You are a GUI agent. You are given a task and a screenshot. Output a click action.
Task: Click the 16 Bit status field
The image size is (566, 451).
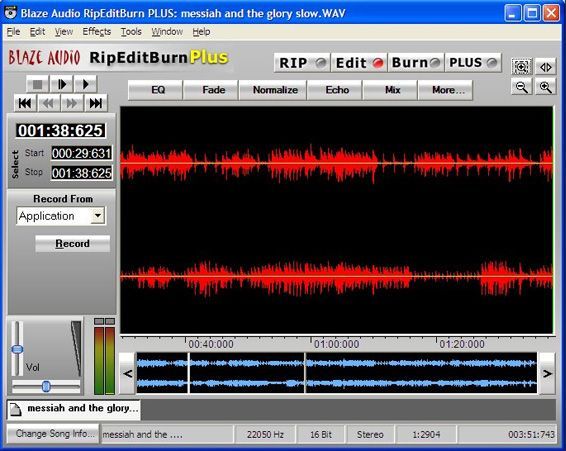tap(321, 434)
